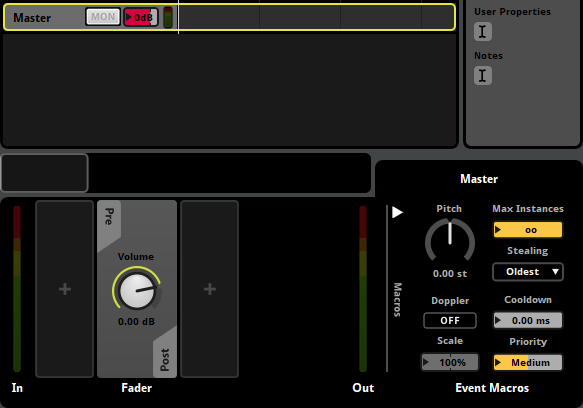The height and width of the screenshot is (408, 583).
Task: Click the Pitch knob
Action: pyautogui.click(x=450, y=240)
